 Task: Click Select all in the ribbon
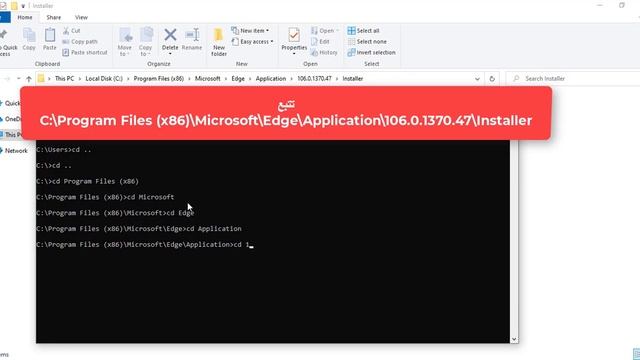[363, 31]
